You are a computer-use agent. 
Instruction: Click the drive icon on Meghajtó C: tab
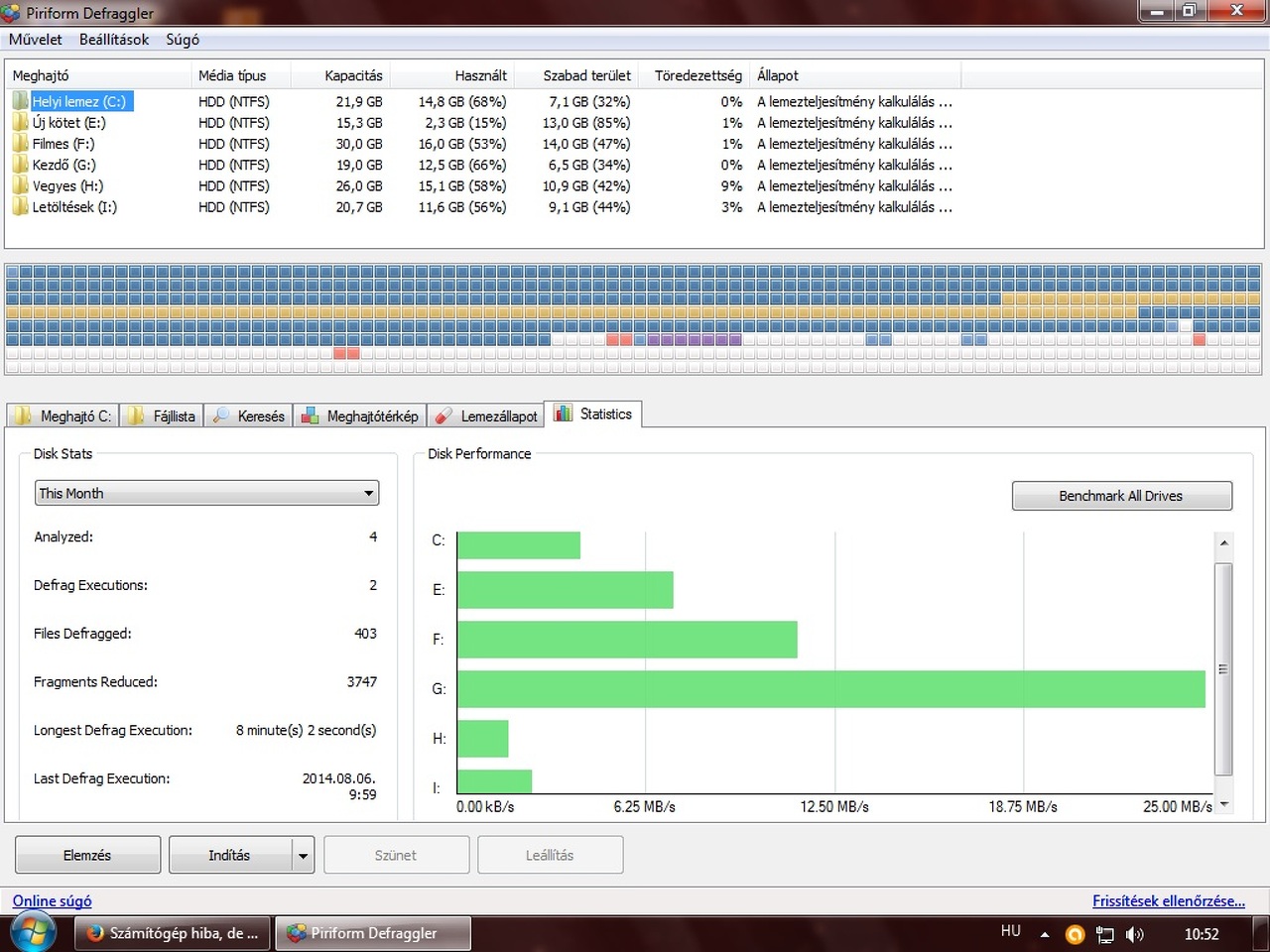tap(23, 416)
